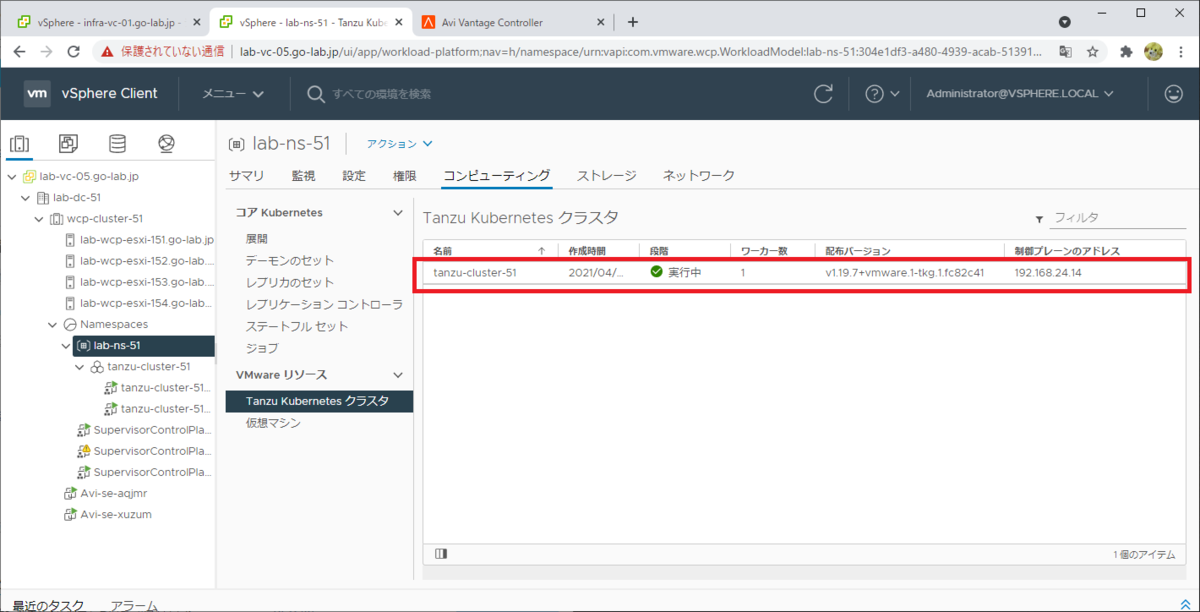Open アラーム tab in bottom panel
This screenshot has height=612, width=1200.
134,604
